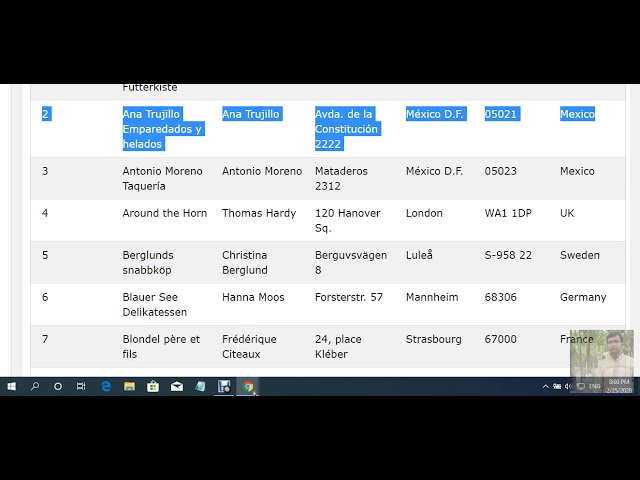Image resolution: width=640 pixels, height=480 pixels.
Task: Click the highlighted customer ID 2 cell
Action: pyautogui.click(x=45, y=114)
